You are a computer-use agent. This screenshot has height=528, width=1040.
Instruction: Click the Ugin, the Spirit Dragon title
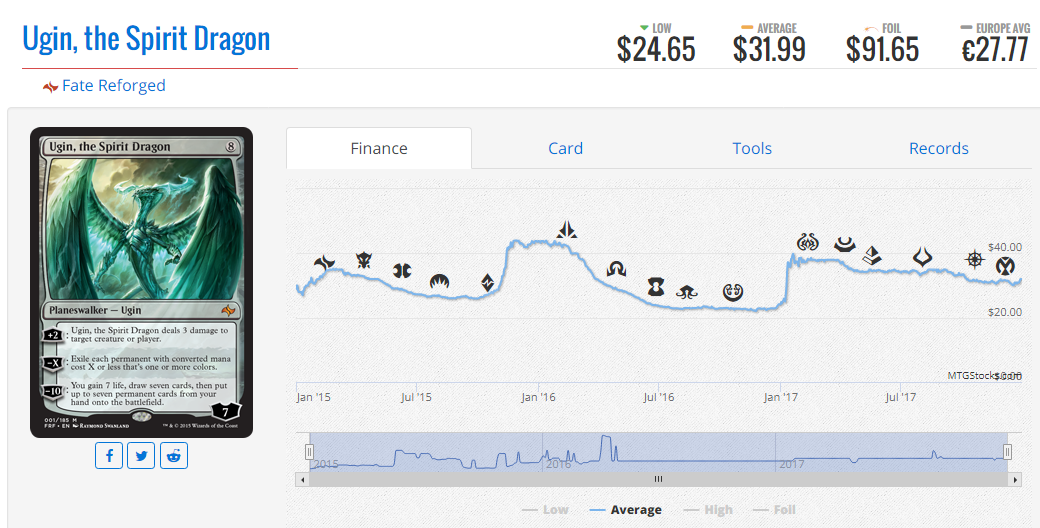coord(147,39)
